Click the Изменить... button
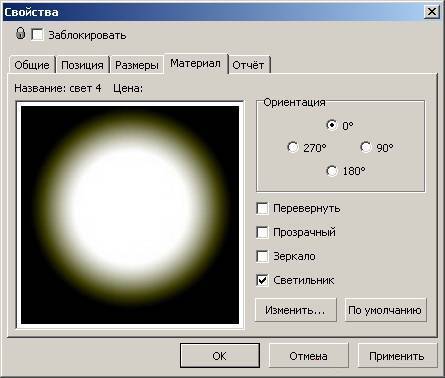Image resolution: width=445 pixels, height=378 pixels. coord(295,310)
